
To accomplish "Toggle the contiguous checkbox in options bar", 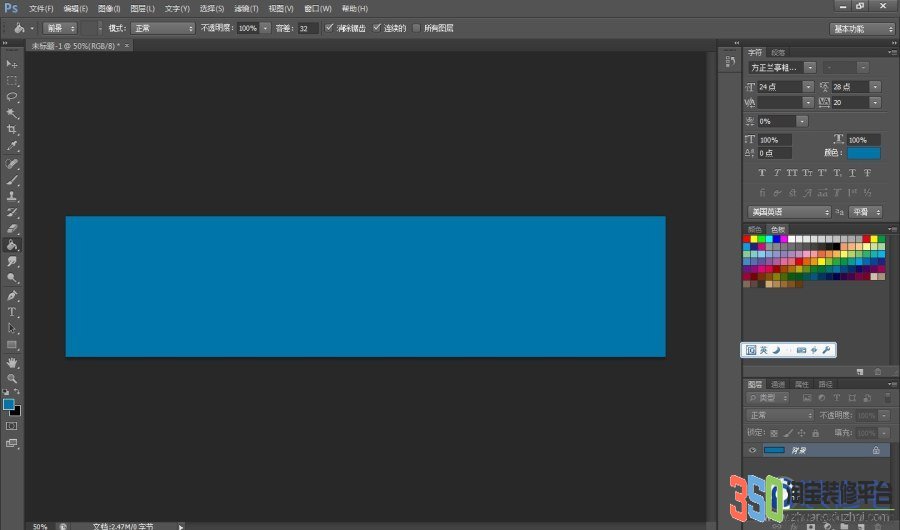I will [377, 28].
